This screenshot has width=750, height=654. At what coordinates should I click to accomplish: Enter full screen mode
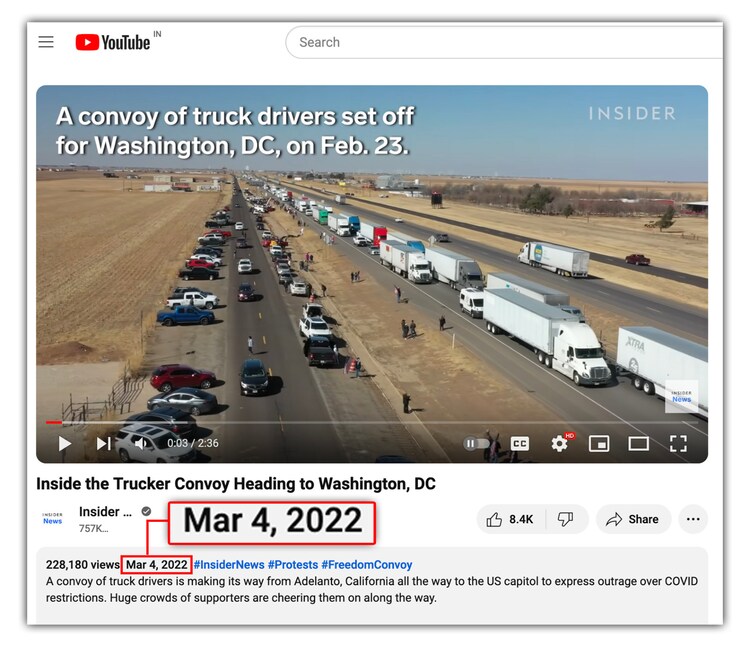coord(678,443)
